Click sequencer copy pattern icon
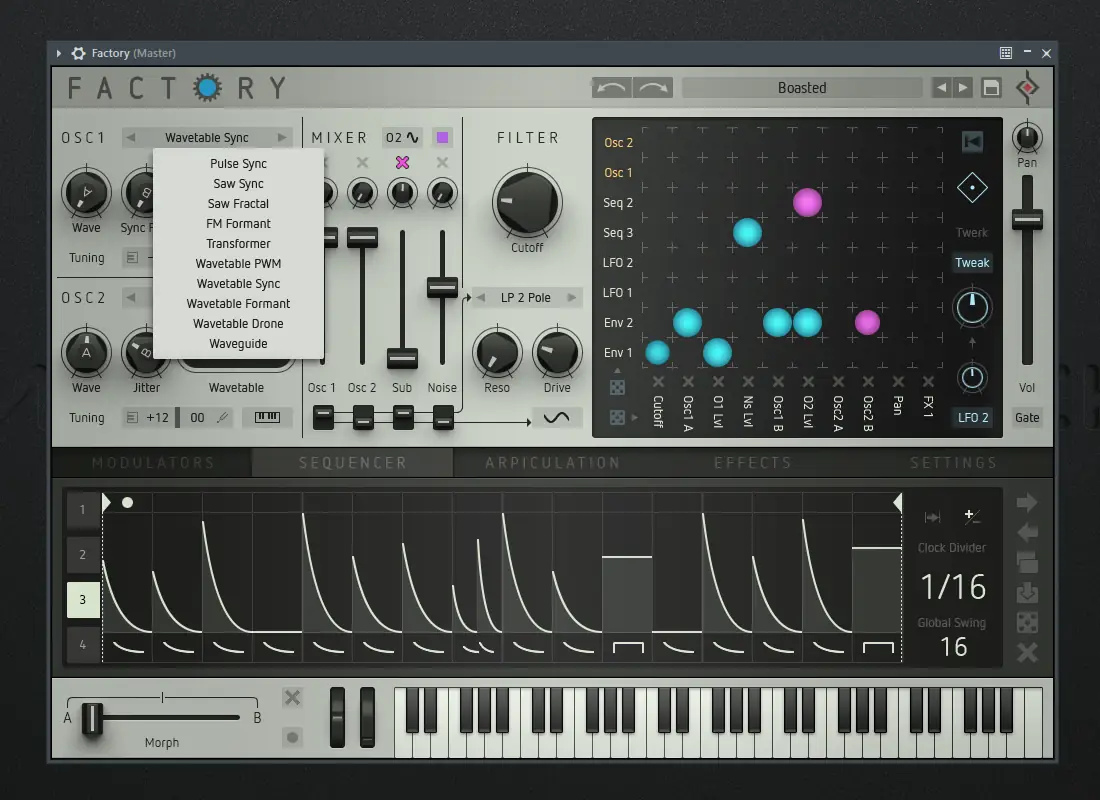This screenshot has width=1100, height=800. coord(1027,563)
